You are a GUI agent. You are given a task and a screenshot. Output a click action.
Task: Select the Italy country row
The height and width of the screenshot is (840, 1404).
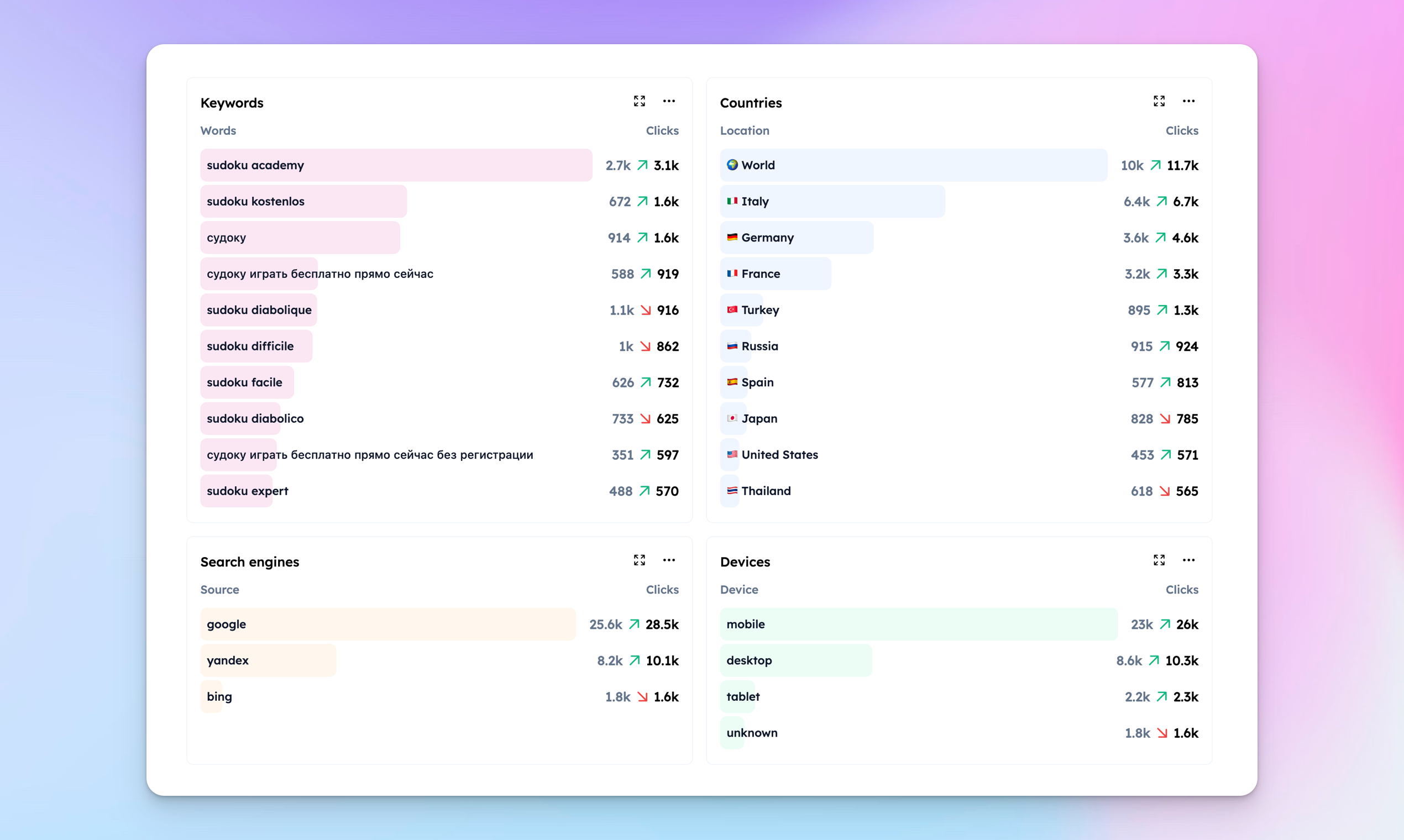point(959,202)
